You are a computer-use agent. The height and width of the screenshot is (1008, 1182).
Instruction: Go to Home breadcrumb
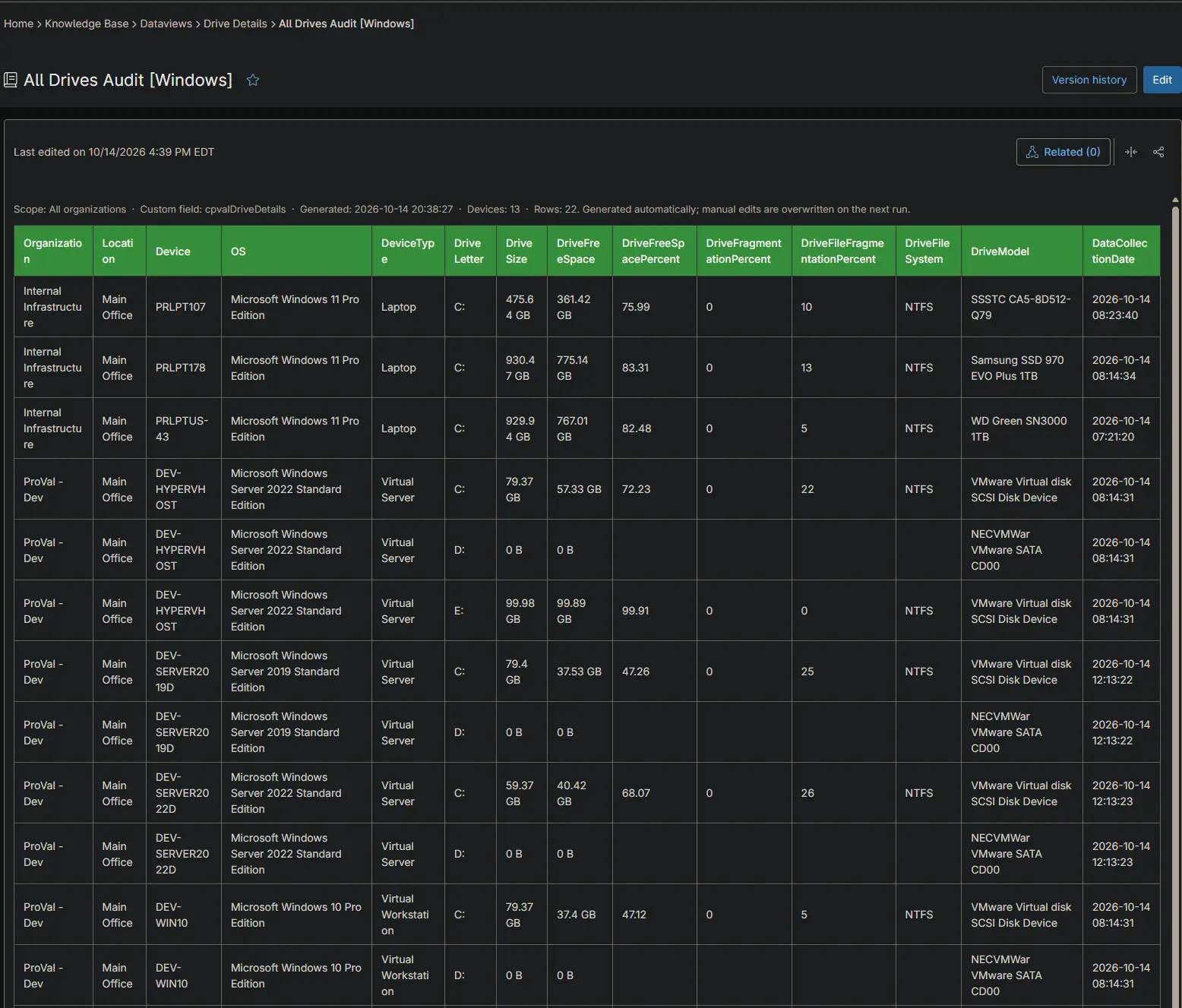click(x=18, y=24)
